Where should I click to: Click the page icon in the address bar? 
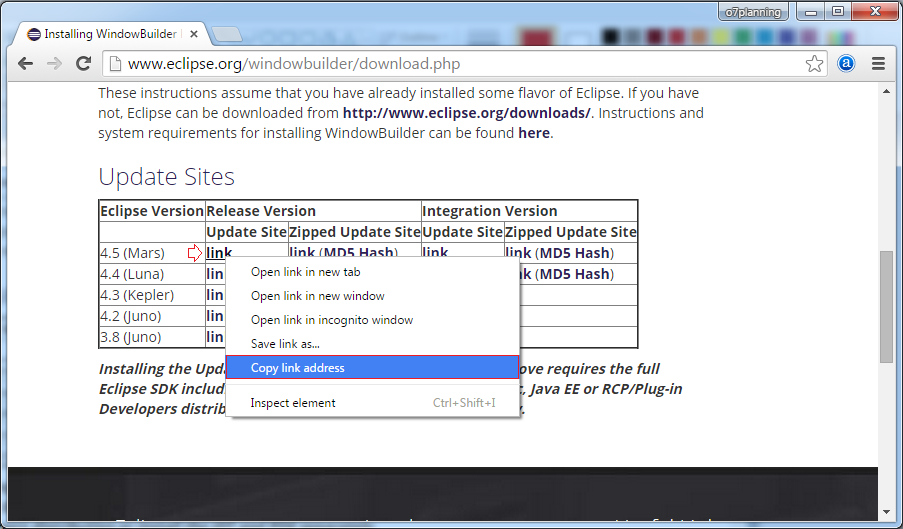115,63
